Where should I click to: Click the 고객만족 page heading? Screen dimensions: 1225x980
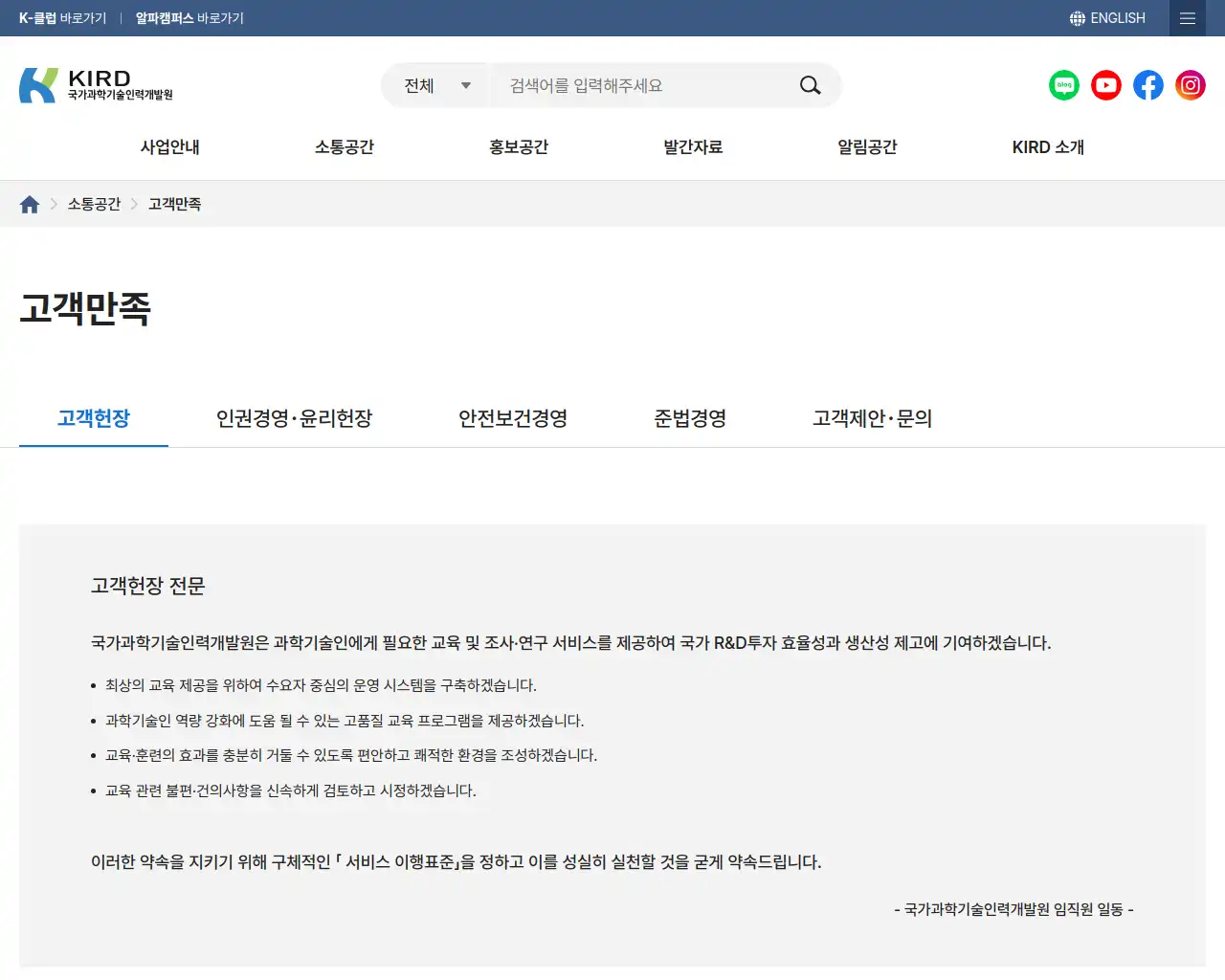[85, 308]
